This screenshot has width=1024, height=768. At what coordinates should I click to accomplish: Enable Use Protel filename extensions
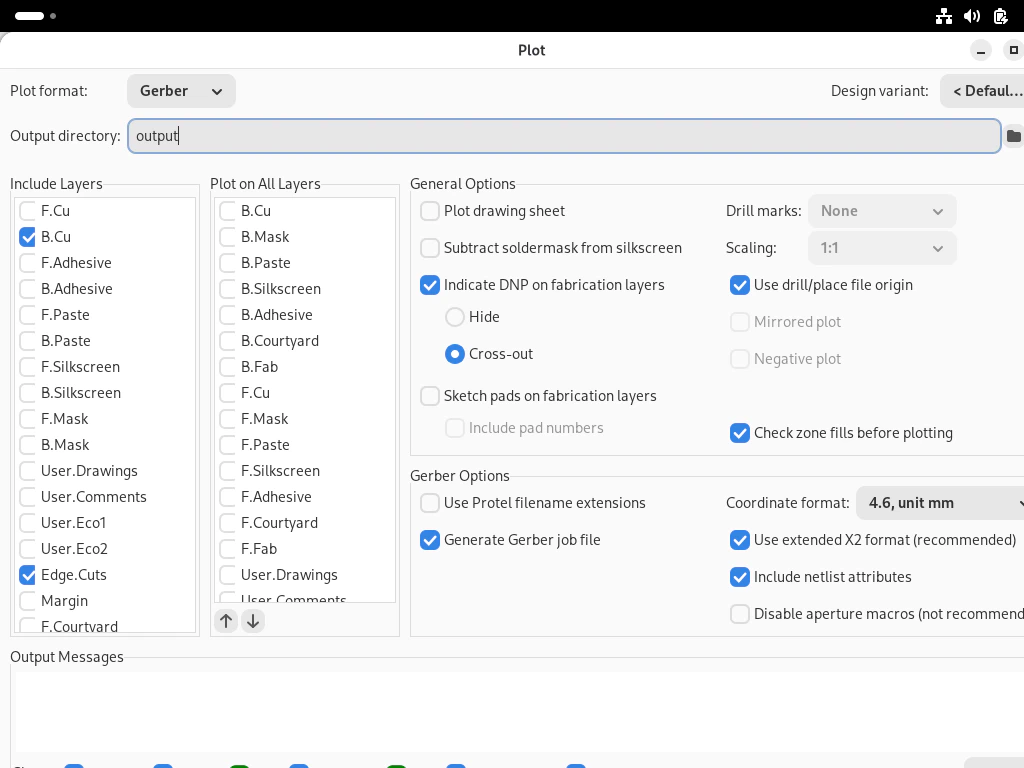click(430, 503)
